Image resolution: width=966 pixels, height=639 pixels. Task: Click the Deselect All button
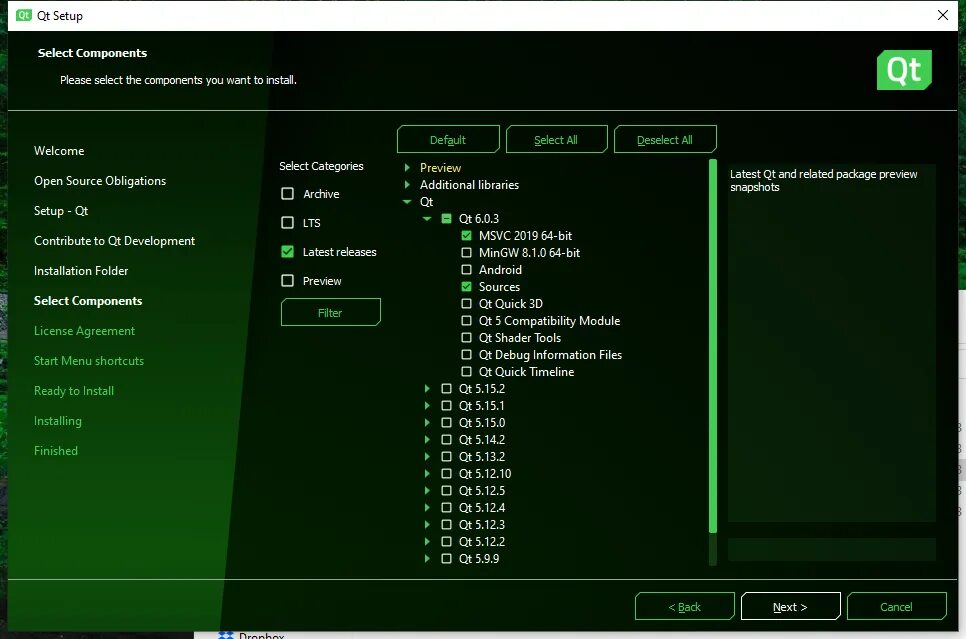click(665, 139)
